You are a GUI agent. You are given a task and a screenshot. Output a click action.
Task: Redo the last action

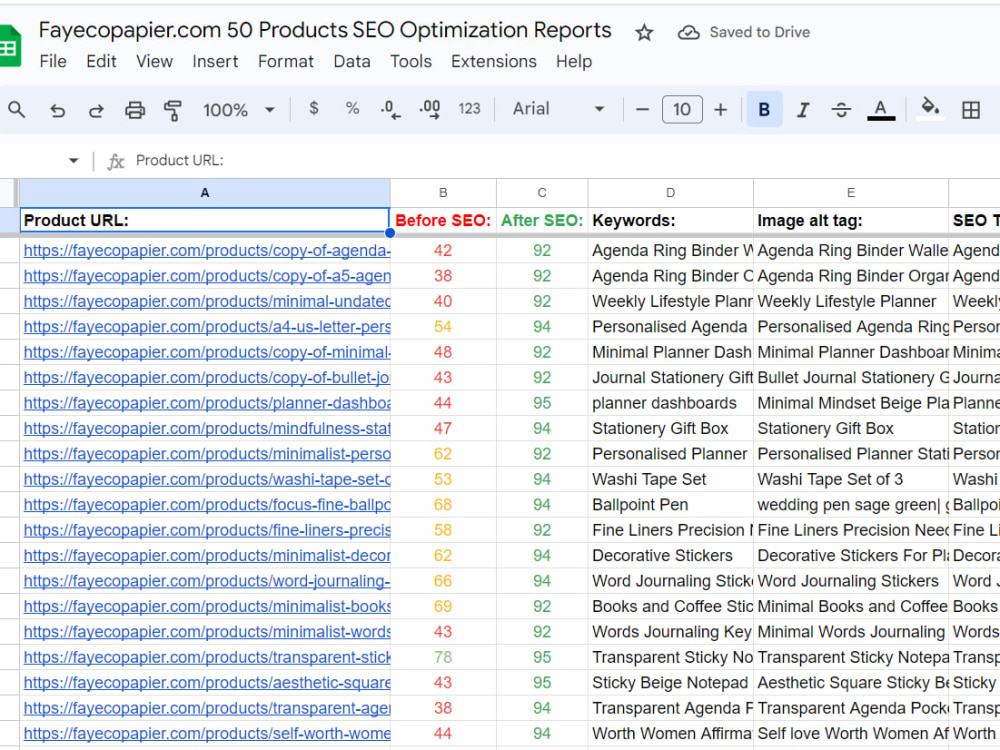pyautogui.click(x=96, y=110)
